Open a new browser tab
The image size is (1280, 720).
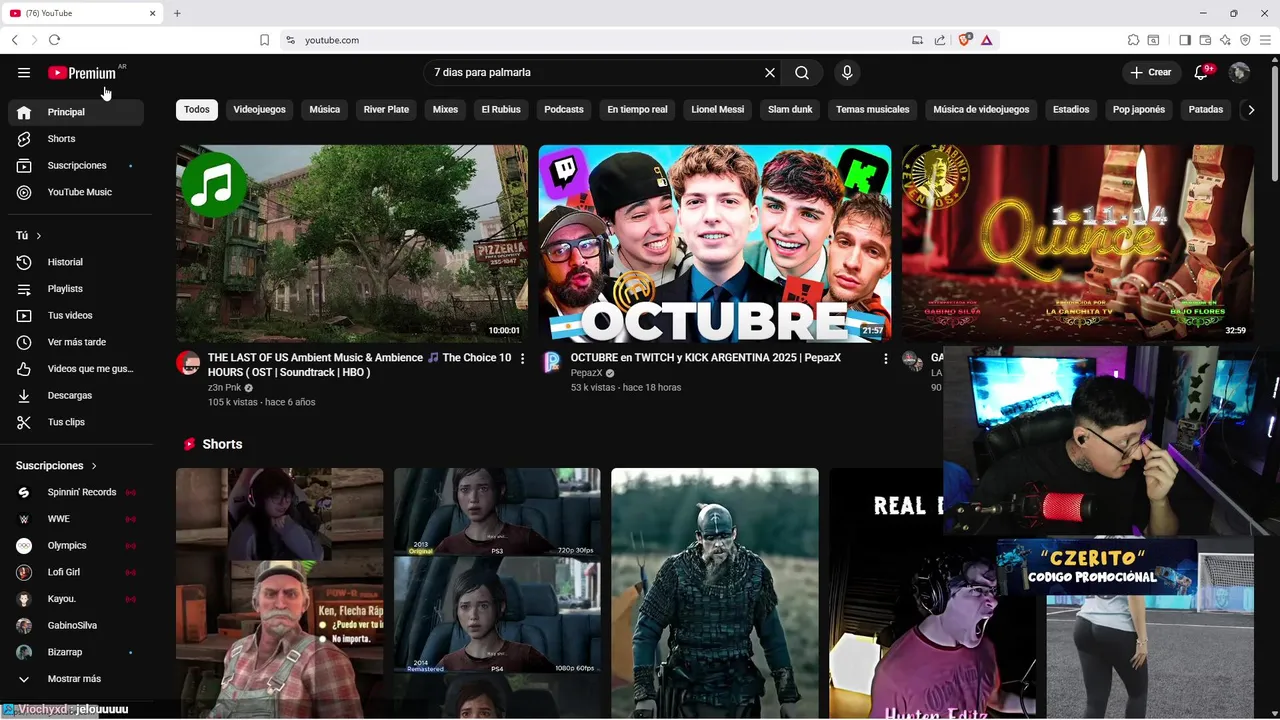coord(177,13)
